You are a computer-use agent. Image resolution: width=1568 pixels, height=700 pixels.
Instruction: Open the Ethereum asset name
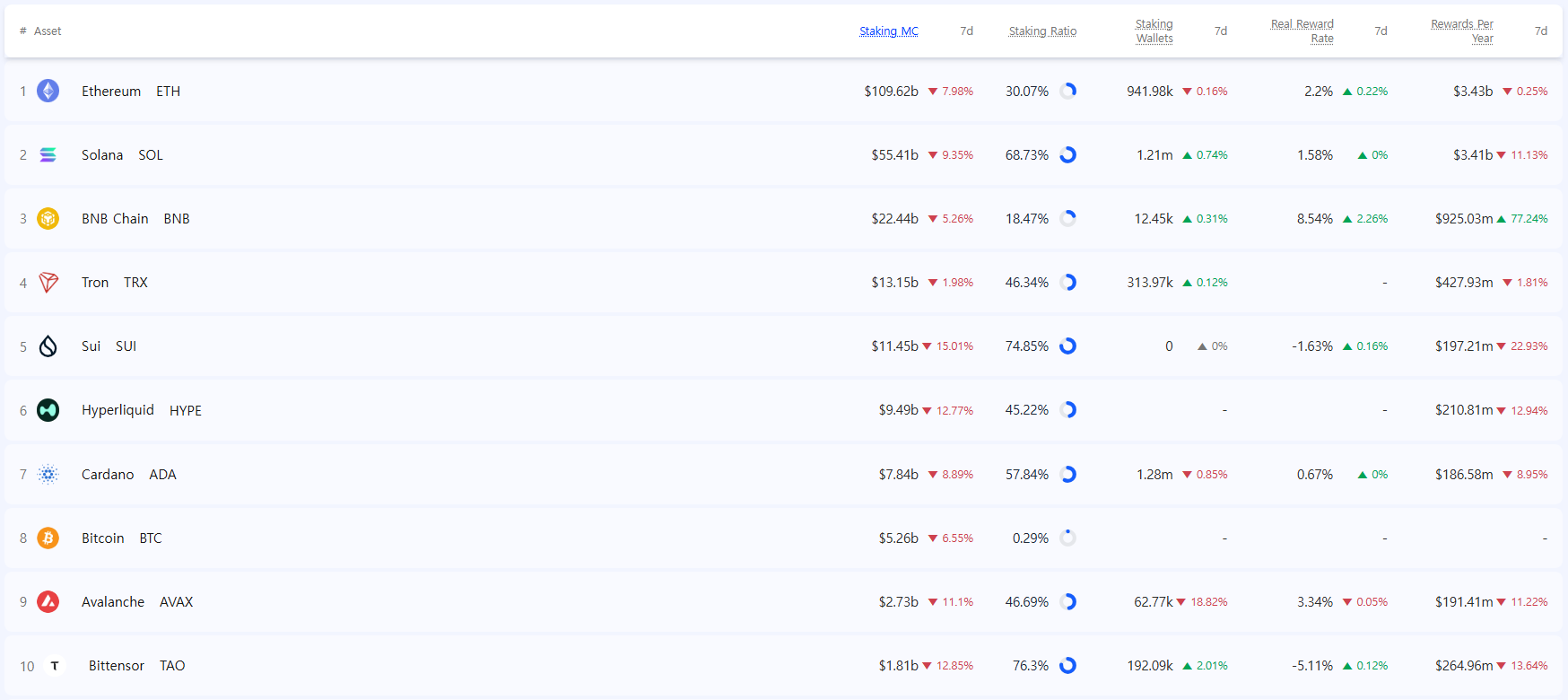click(111, 92)
